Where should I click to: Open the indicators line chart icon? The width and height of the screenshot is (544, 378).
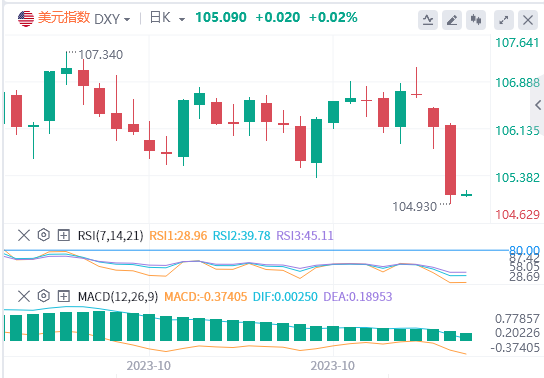(428, 20)
